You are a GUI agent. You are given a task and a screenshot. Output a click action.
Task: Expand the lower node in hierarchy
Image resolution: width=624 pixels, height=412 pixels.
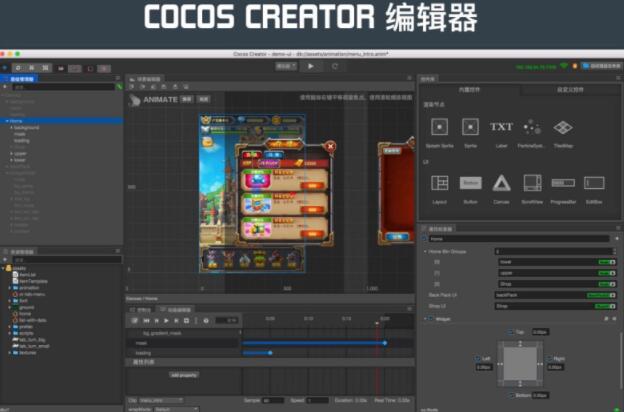[x=11, y=160]
